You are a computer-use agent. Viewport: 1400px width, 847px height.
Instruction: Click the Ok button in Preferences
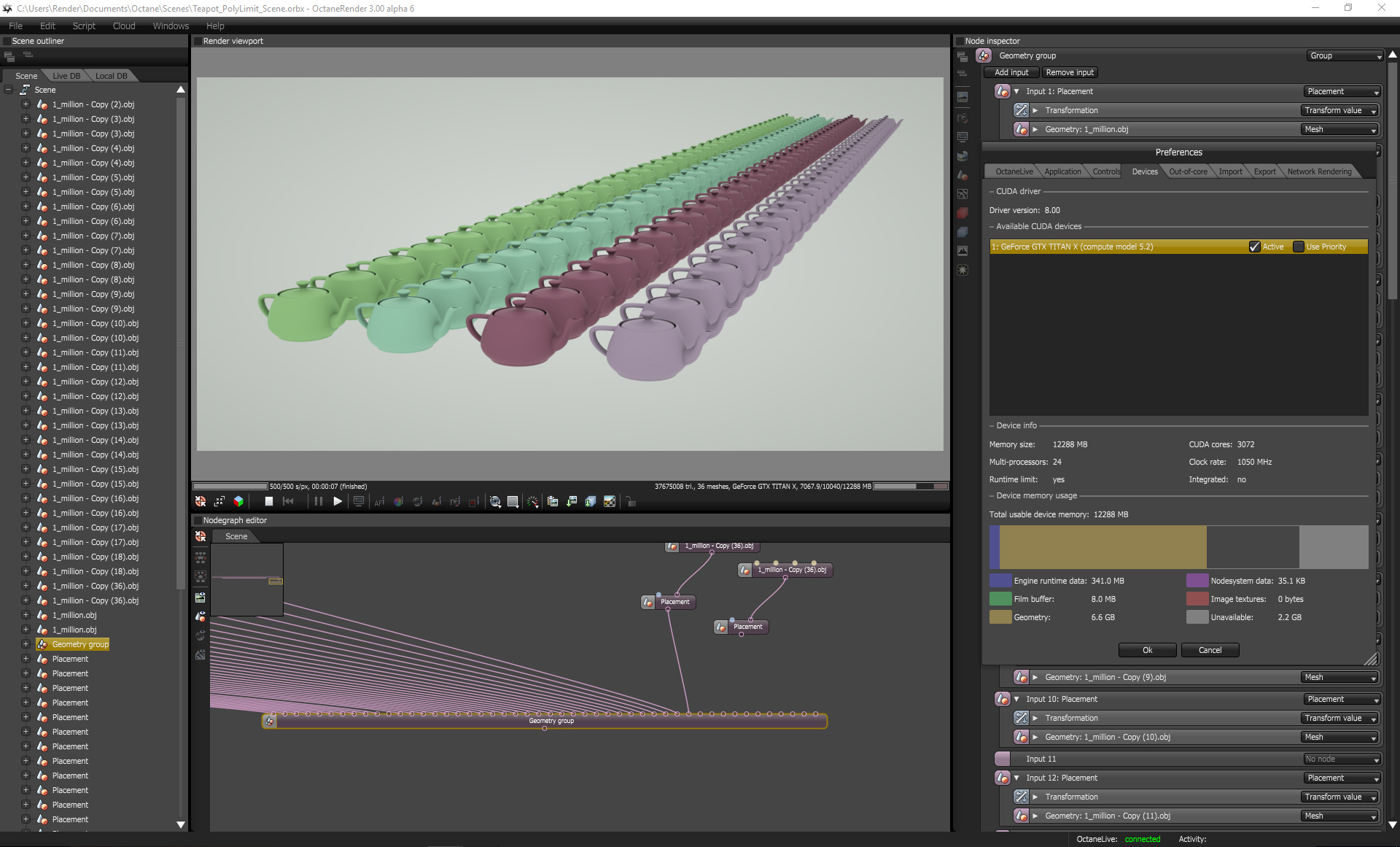click(1147, 650)
